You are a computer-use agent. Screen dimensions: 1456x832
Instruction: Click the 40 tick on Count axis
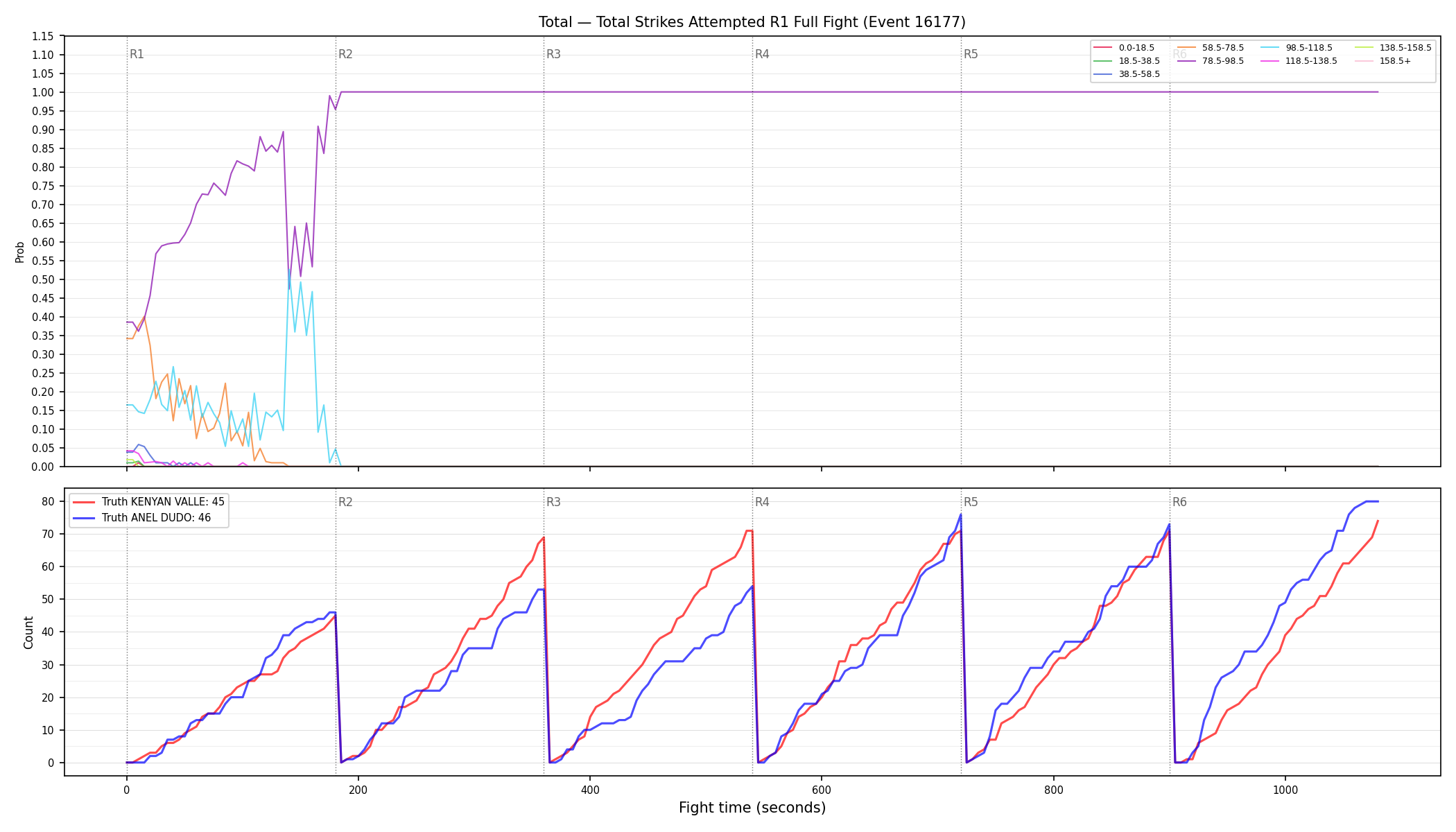pos(48,632)
